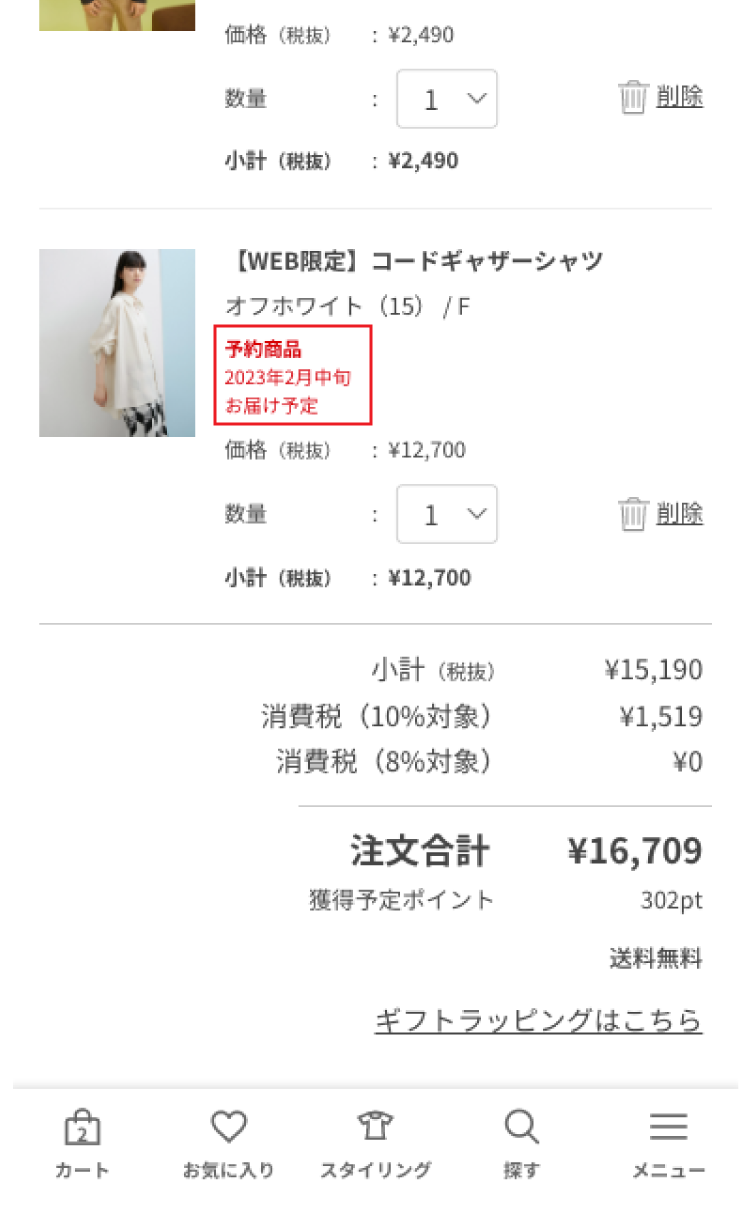
Task: Click 削除 link for the ¥2,490 item
Action: 680,98
